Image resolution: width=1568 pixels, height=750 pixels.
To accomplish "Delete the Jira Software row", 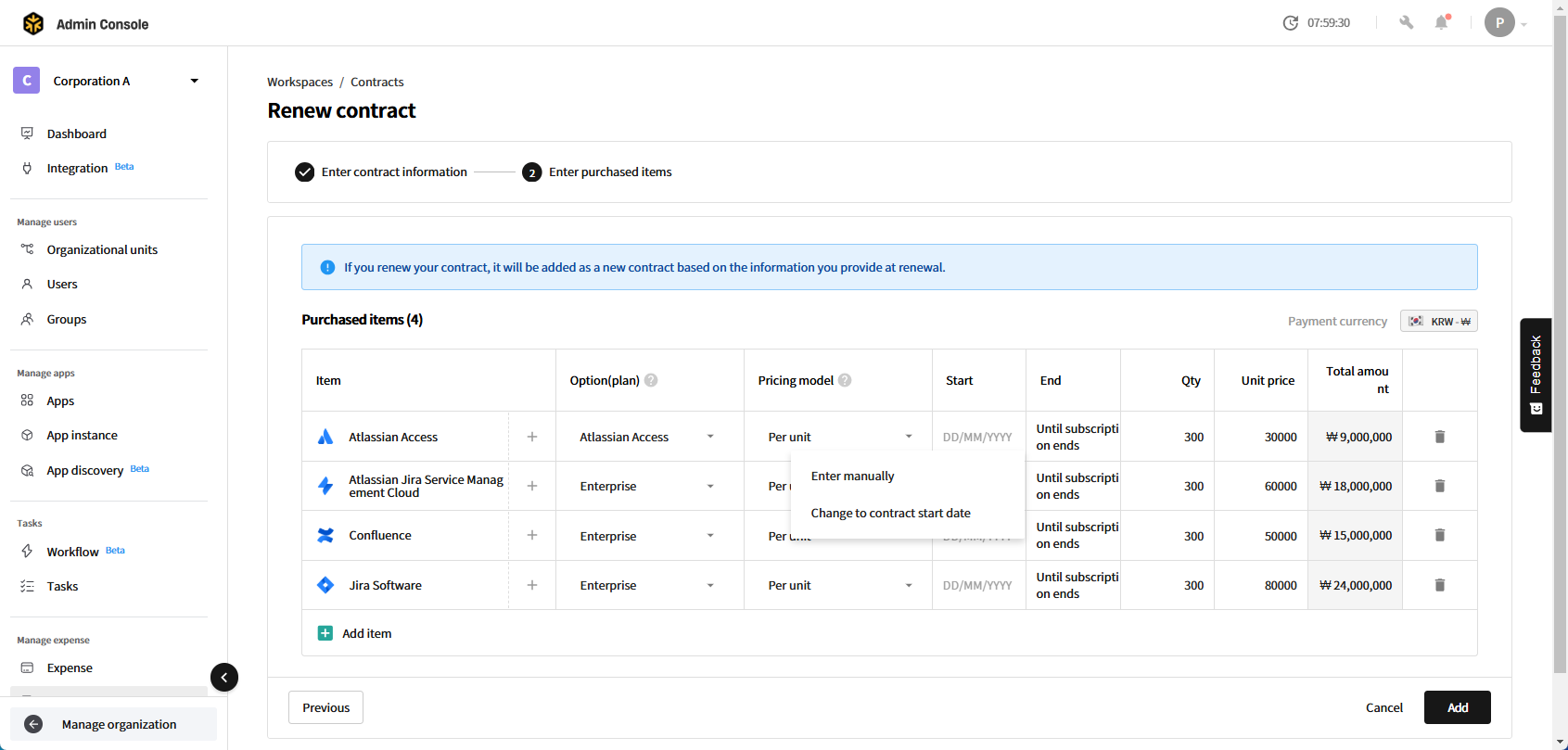I will click(x=1440, y=585).
